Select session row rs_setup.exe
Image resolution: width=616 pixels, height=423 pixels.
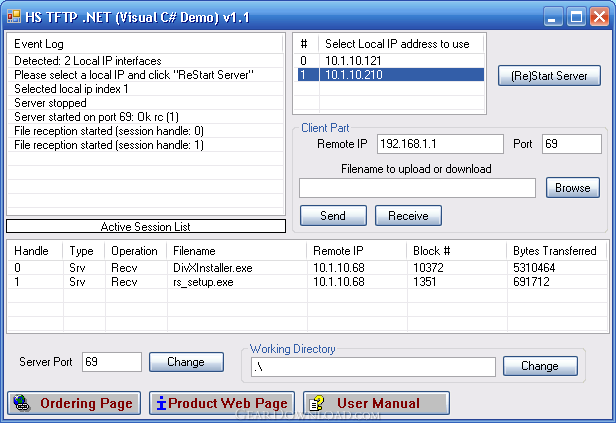308,282
